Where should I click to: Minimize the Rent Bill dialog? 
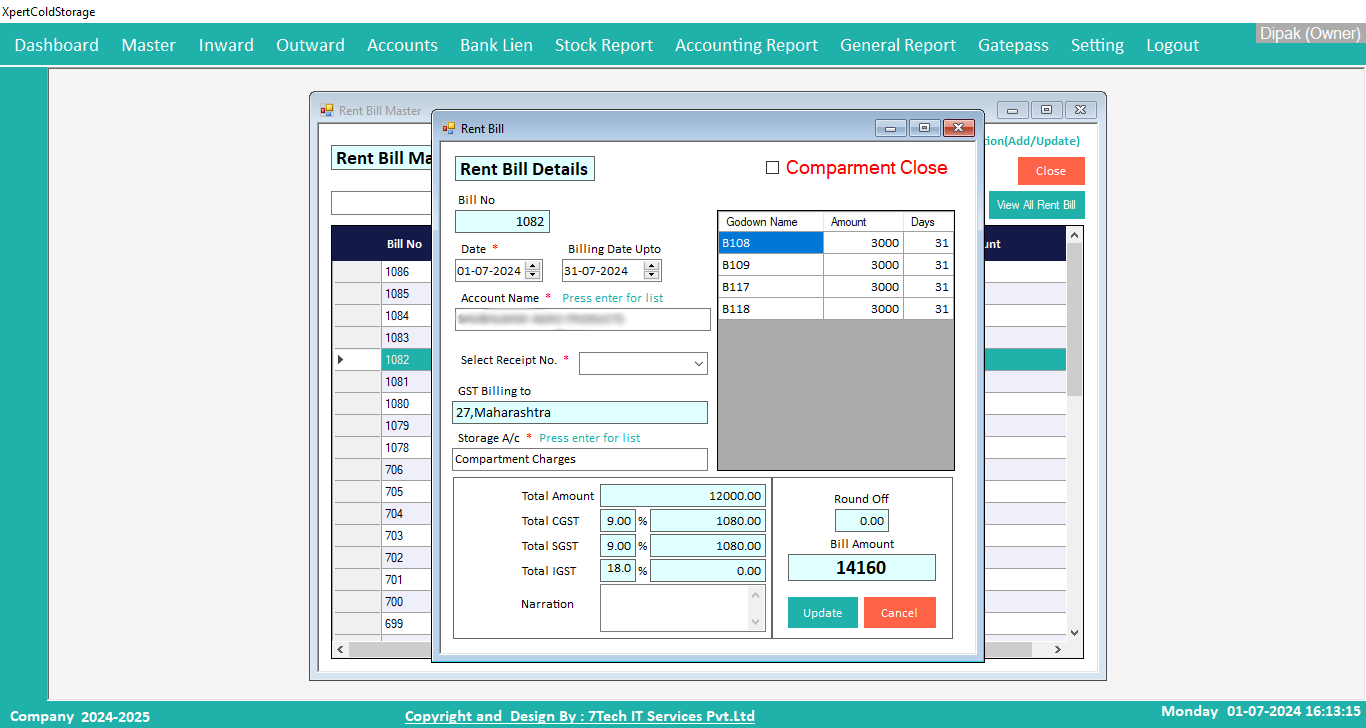pyautogui.click(x=890, y=128)
